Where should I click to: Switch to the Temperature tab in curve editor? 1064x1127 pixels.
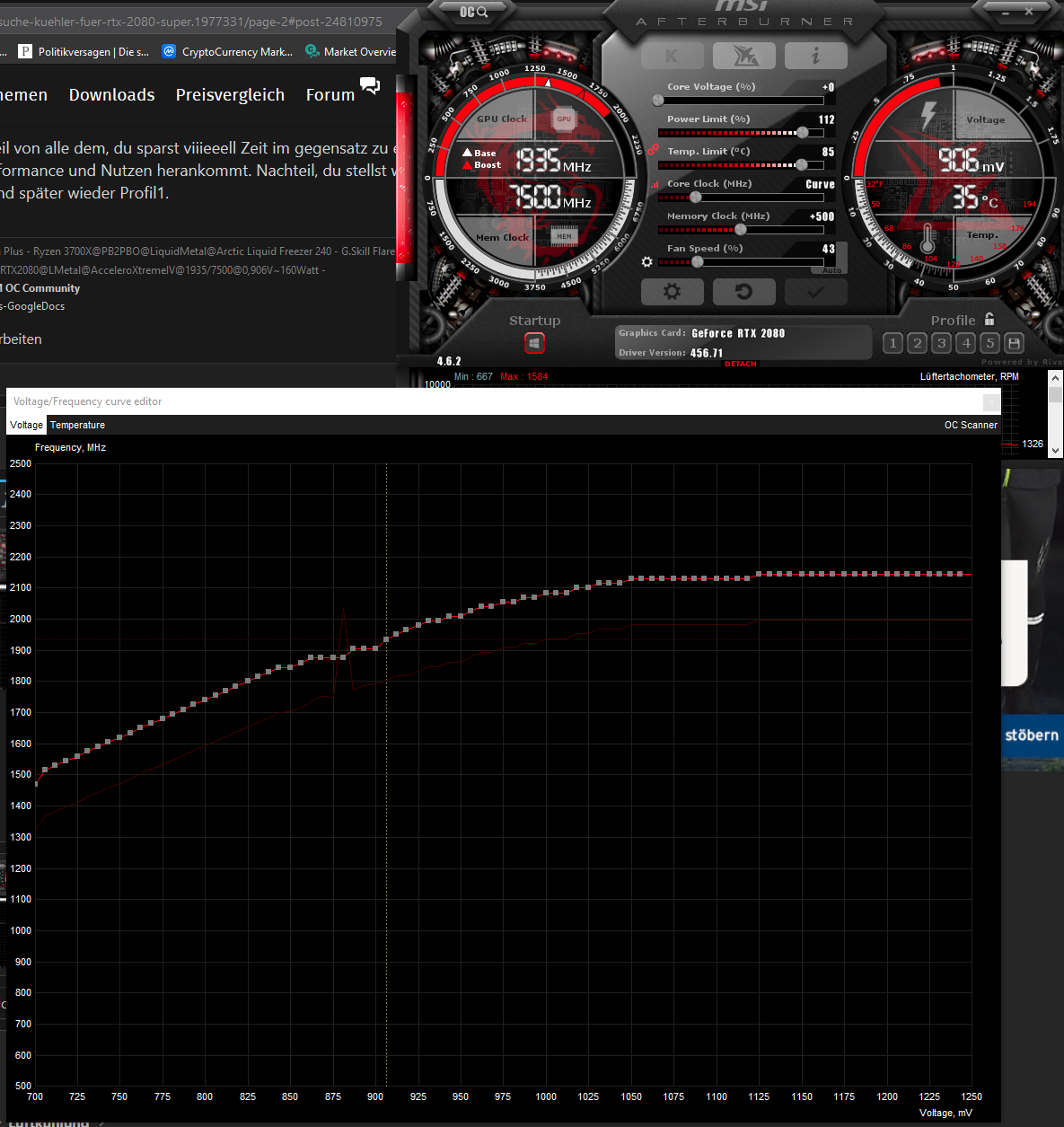coord(77,425)
